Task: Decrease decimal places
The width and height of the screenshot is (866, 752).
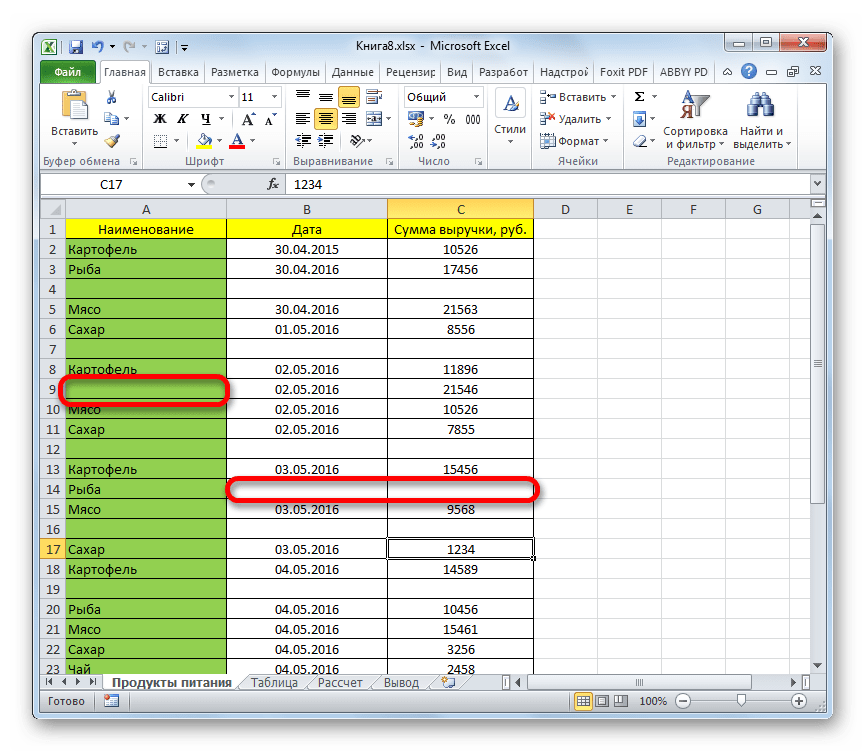Action: pos(438,141)
